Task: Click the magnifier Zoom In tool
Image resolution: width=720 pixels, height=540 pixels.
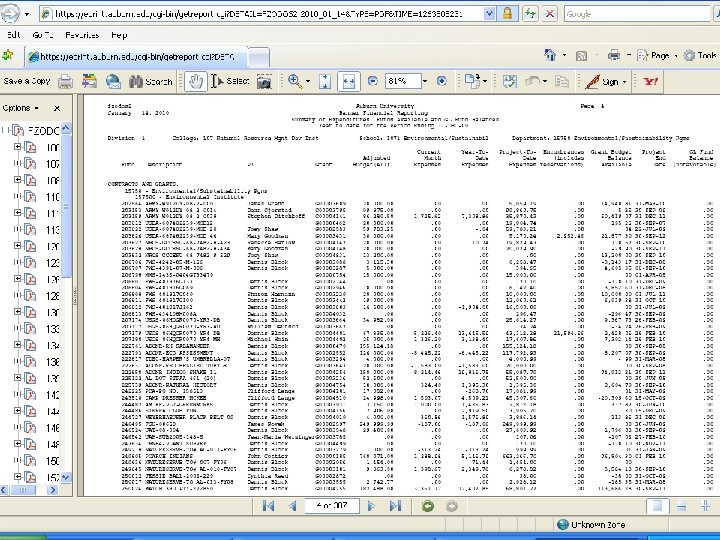Action: [295, 82]
